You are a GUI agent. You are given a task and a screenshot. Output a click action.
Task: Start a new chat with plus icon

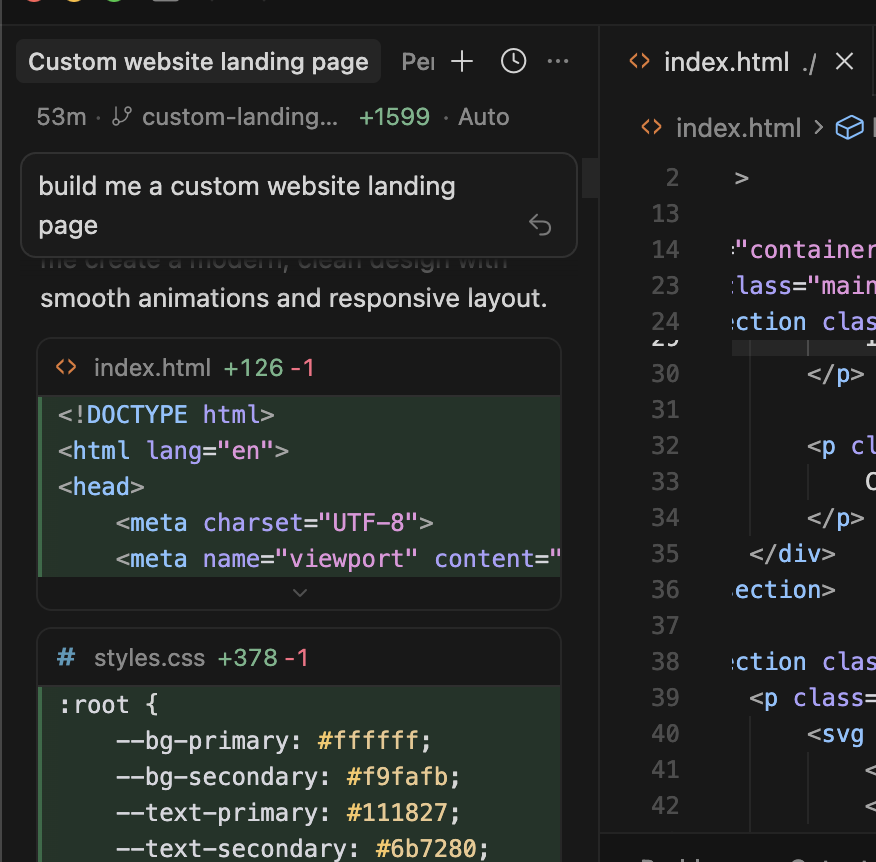tap(462, 62)
